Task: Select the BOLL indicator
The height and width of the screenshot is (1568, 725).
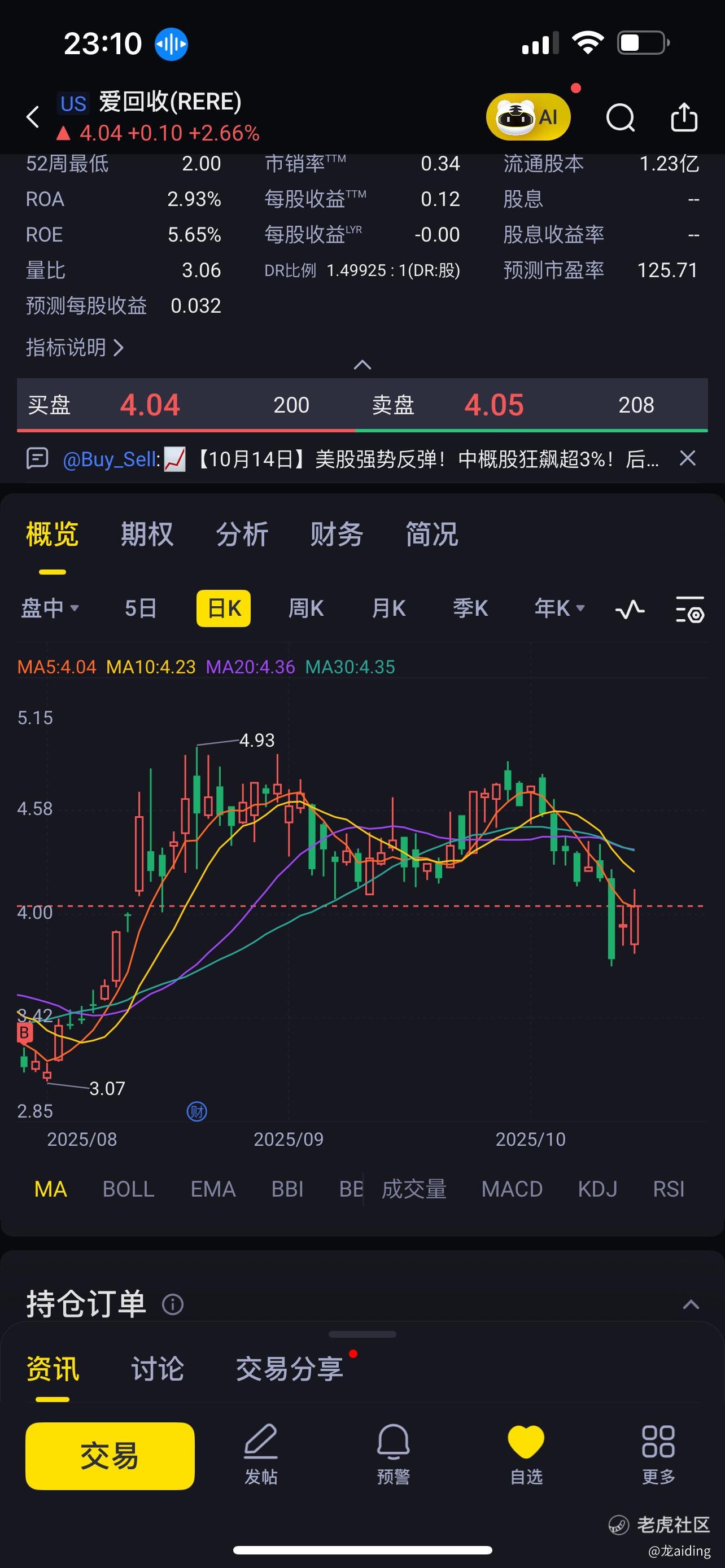Action: point(128,1189)
